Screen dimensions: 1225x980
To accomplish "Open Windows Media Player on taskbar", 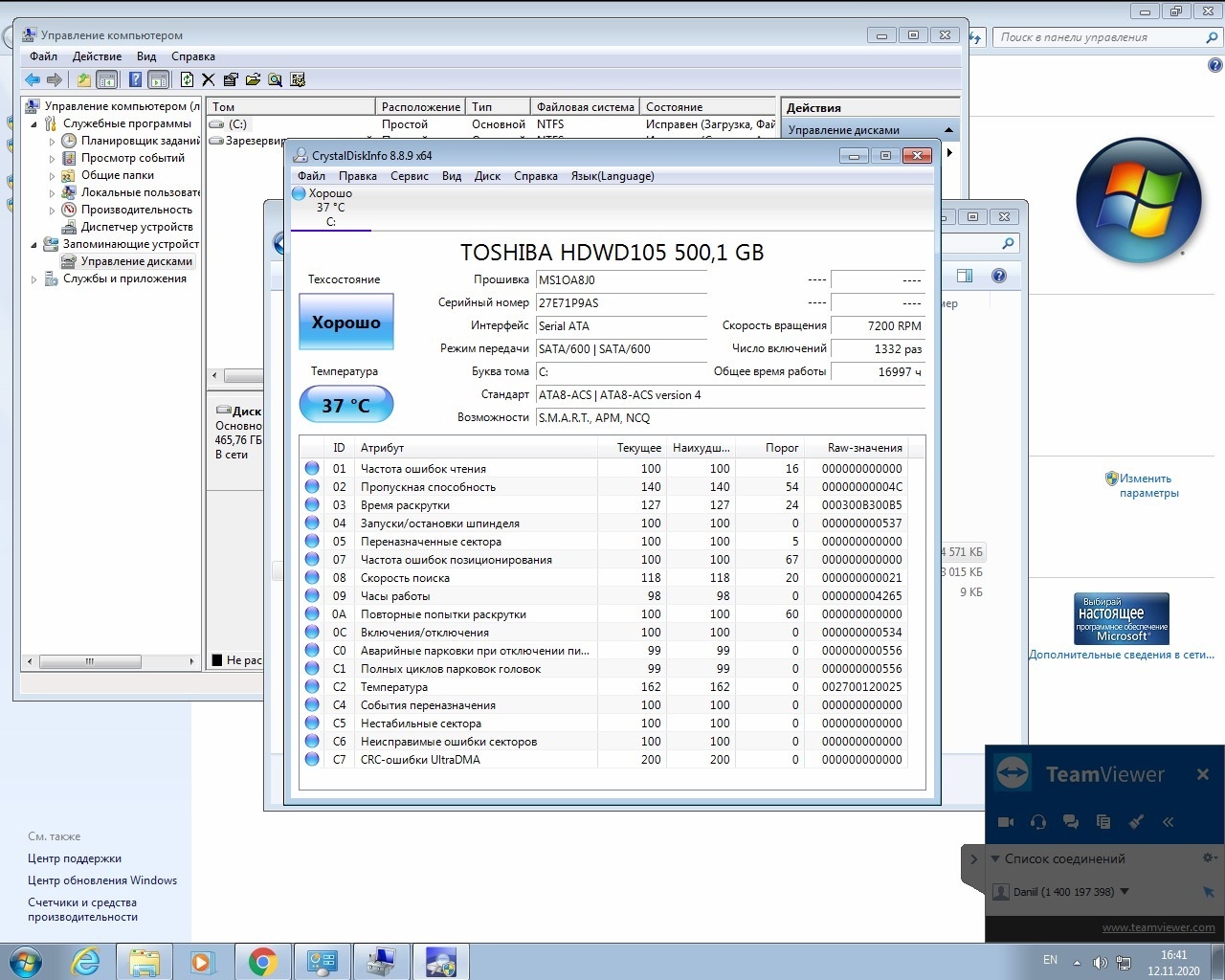I will tap(203, 961).
